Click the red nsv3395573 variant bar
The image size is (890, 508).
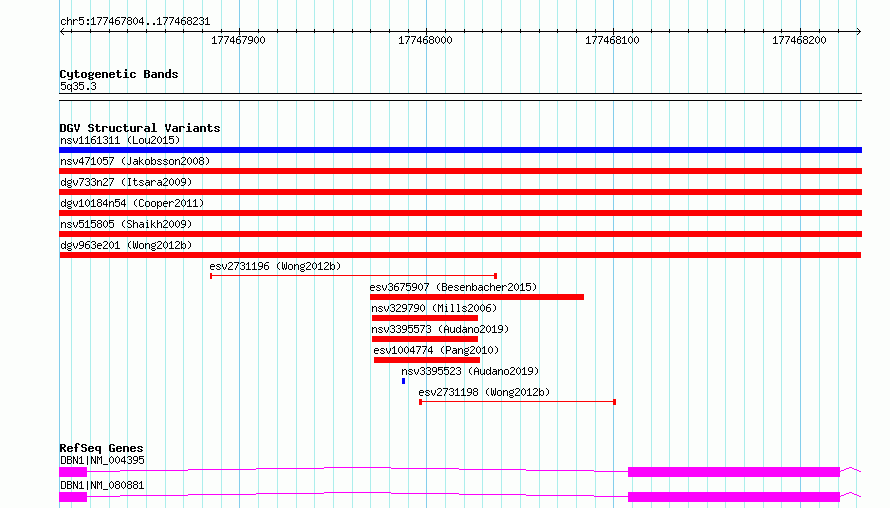point(425,339)
